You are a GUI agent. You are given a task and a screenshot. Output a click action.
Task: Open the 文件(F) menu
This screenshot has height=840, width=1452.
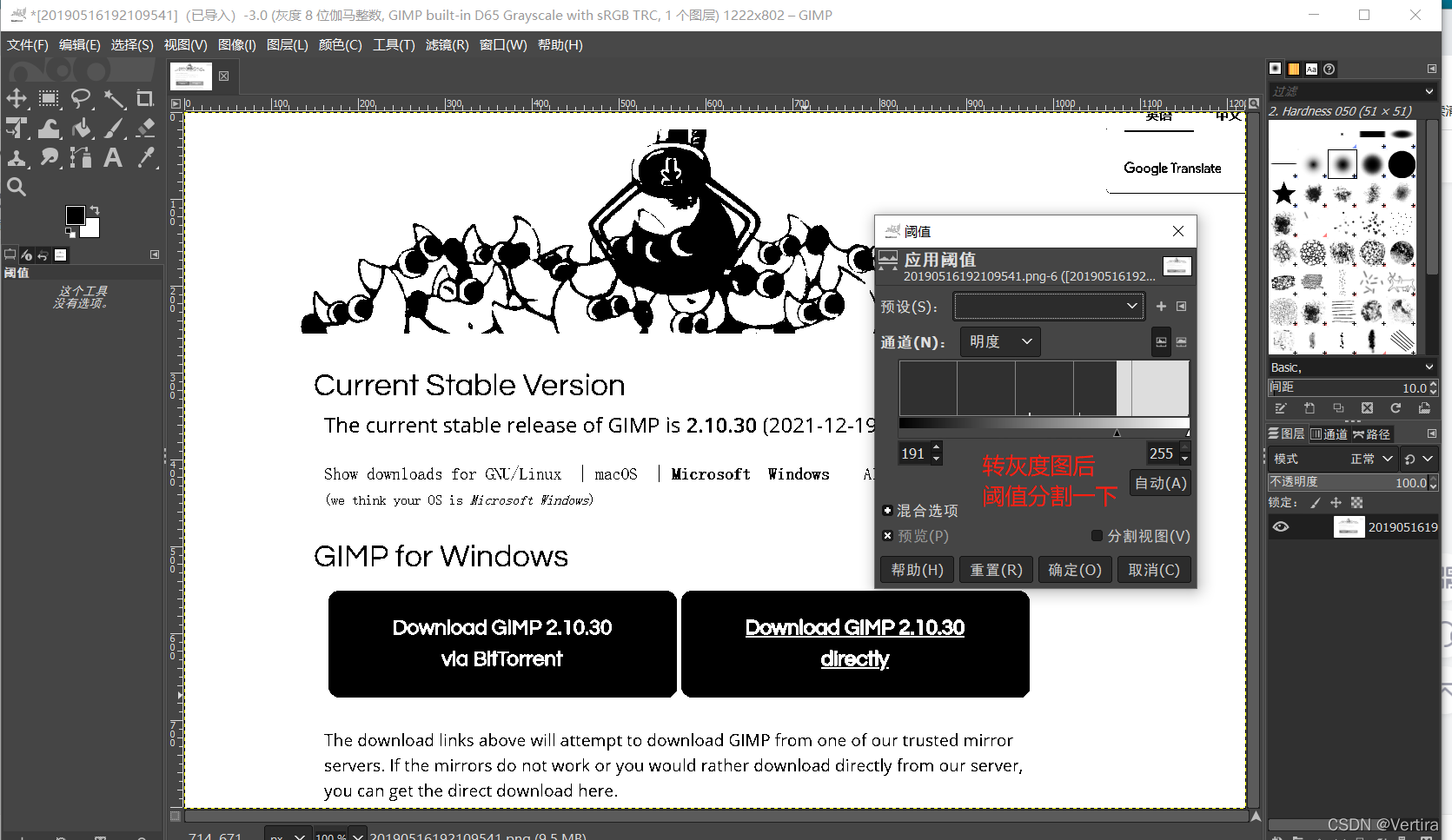point(28,45)
